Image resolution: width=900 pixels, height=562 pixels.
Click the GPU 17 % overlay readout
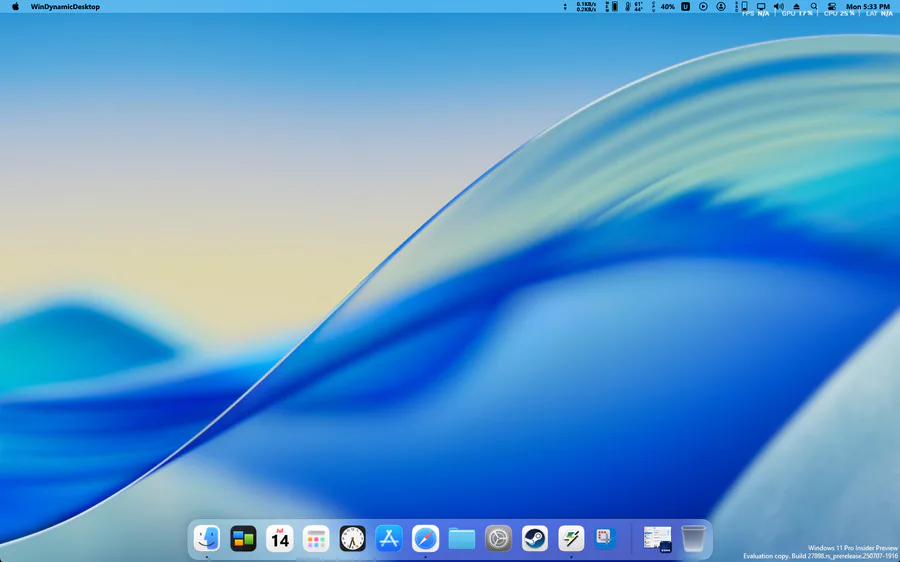click(797, 13)
